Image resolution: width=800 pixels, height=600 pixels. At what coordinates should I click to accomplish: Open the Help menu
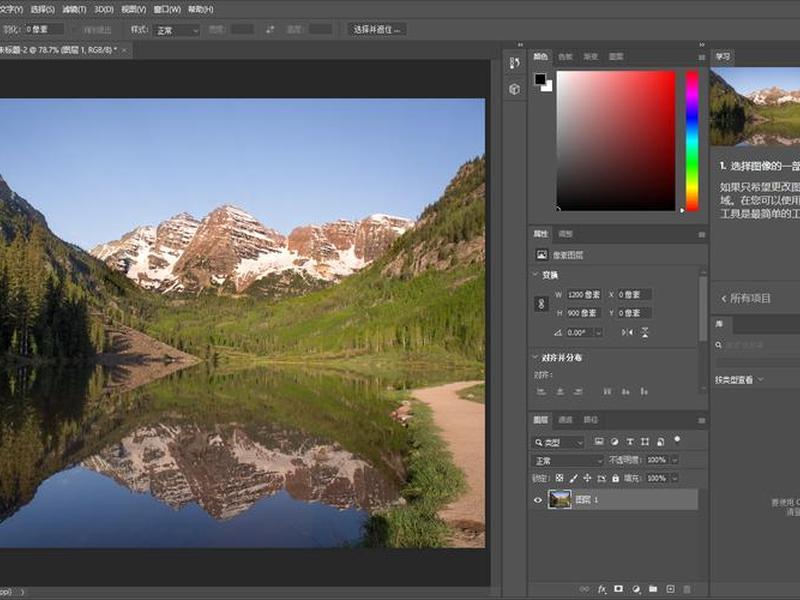coord(201,9)
